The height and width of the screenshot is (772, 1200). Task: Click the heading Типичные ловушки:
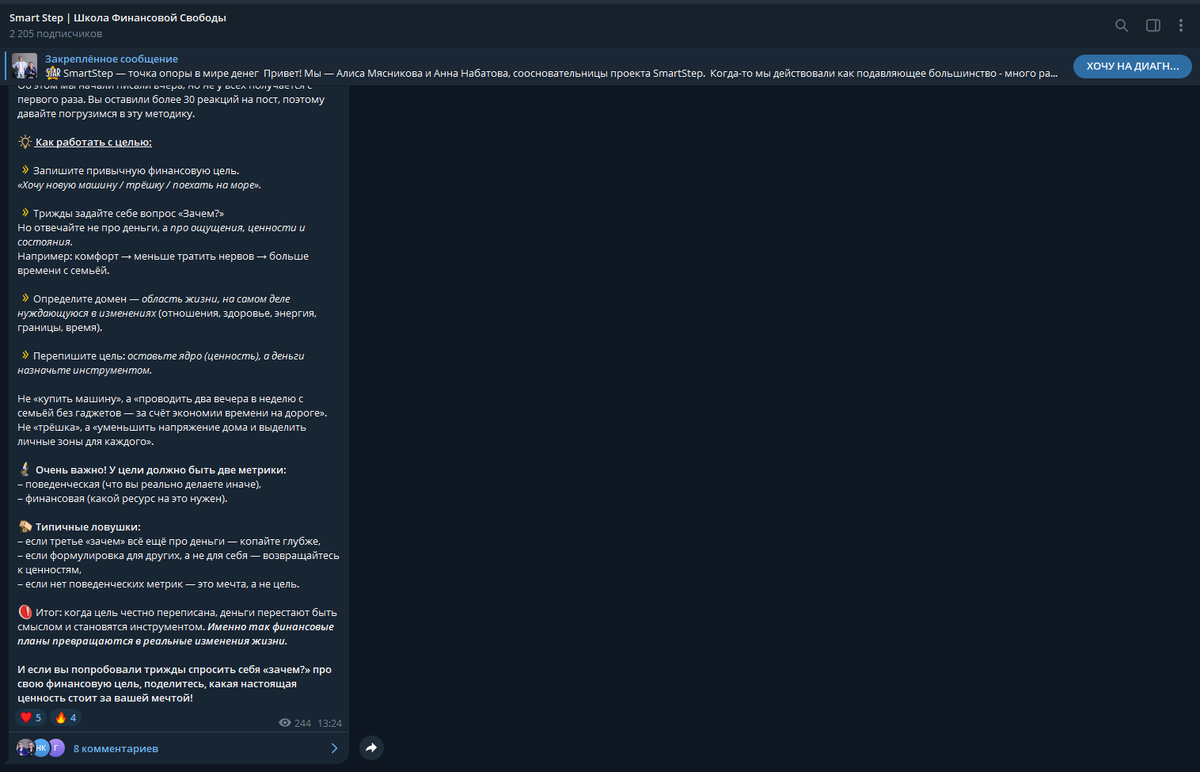coord(88,527)
